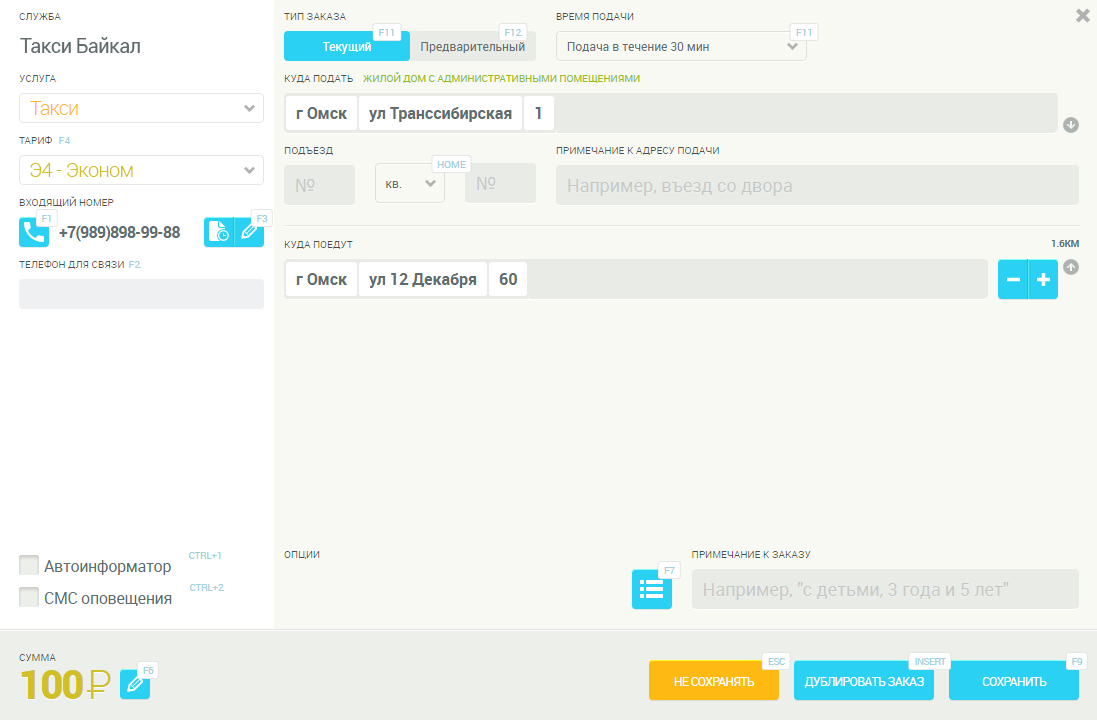Open the Тариф dropdown Э4 - Эконом
Screen dimensions: 1097x720
(141, 170)
